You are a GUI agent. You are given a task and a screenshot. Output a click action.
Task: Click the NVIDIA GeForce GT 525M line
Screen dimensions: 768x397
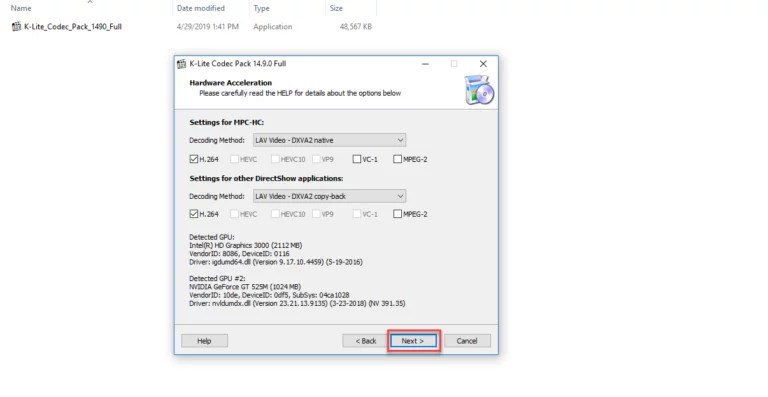pos(245,287)
